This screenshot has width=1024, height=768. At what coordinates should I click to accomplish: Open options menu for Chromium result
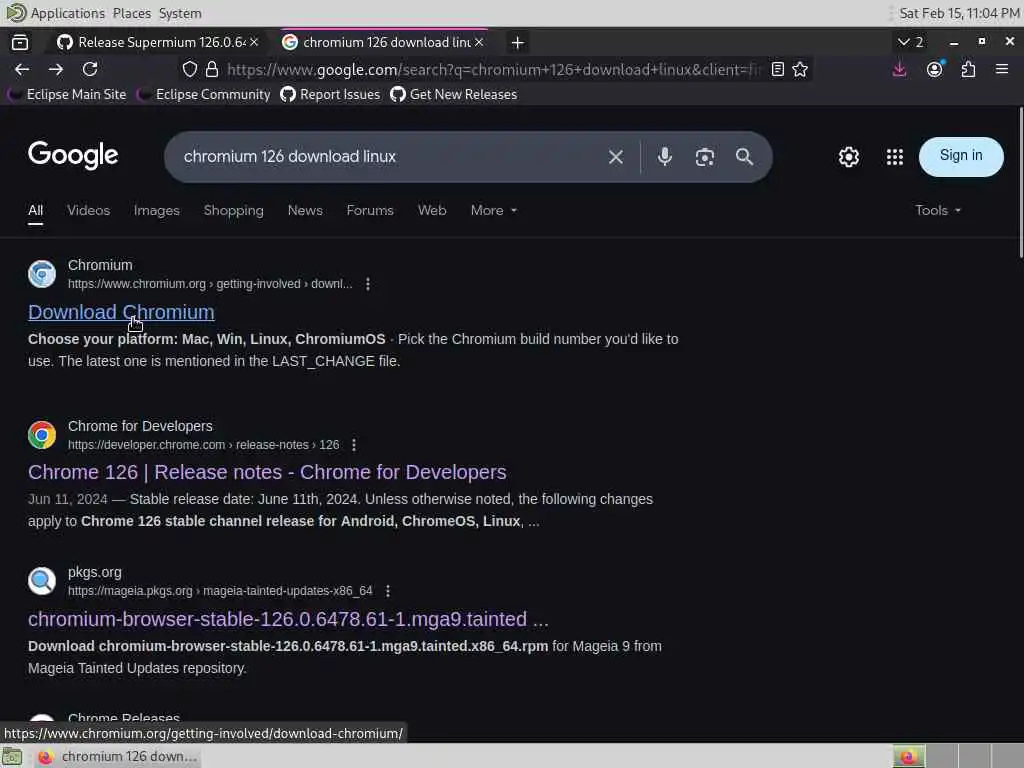[368, 284]
